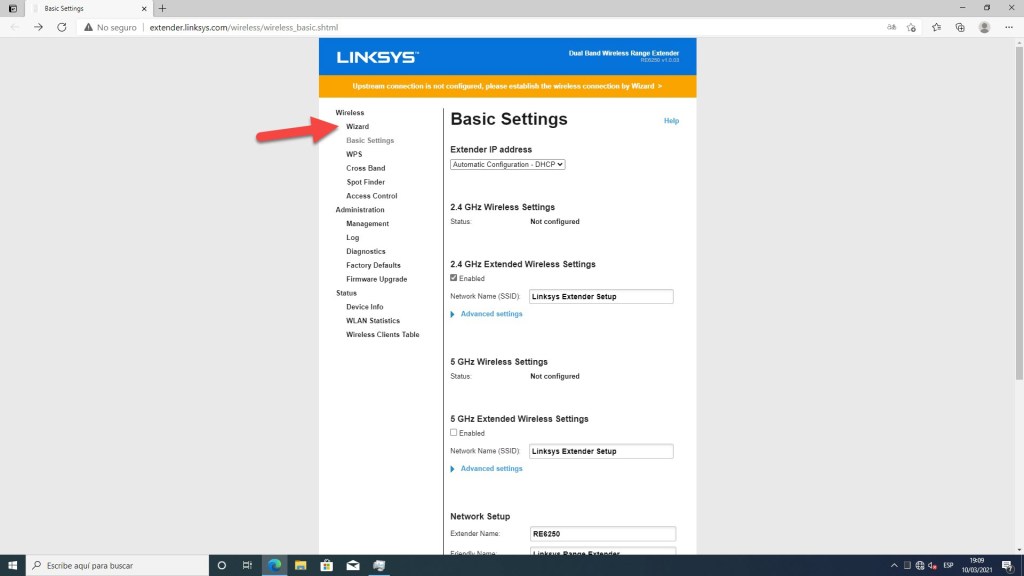1024x576 pixels.
Task: Click the Edge favorites star icon
Action: pyautogui.click(x=936, y=27)
